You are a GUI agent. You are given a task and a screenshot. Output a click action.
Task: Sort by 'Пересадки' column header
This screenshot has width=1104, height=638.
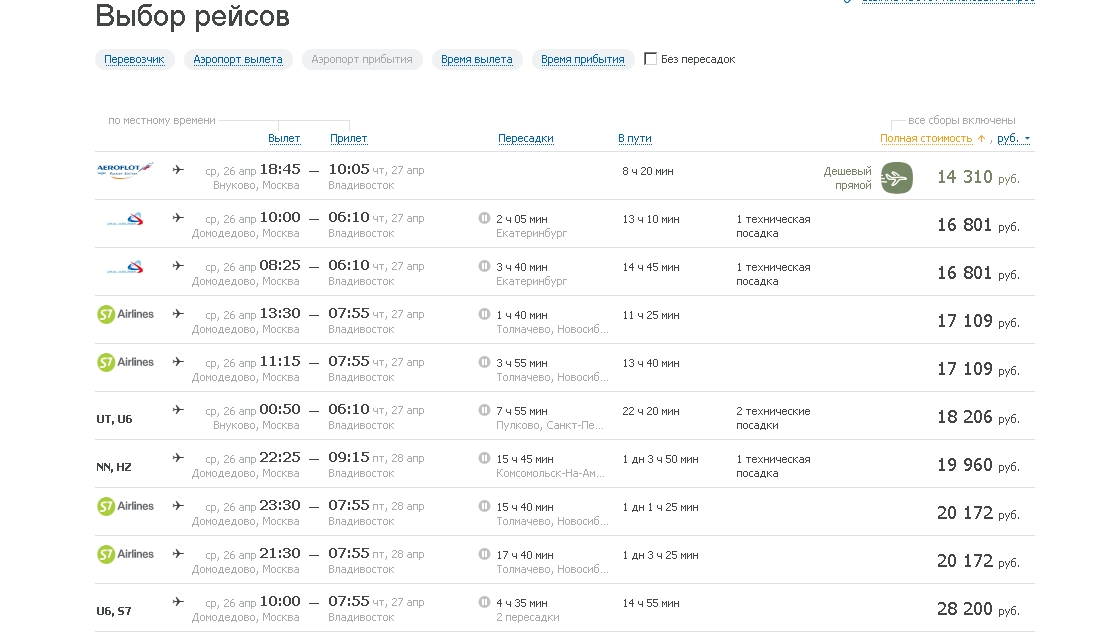point(525,138)
